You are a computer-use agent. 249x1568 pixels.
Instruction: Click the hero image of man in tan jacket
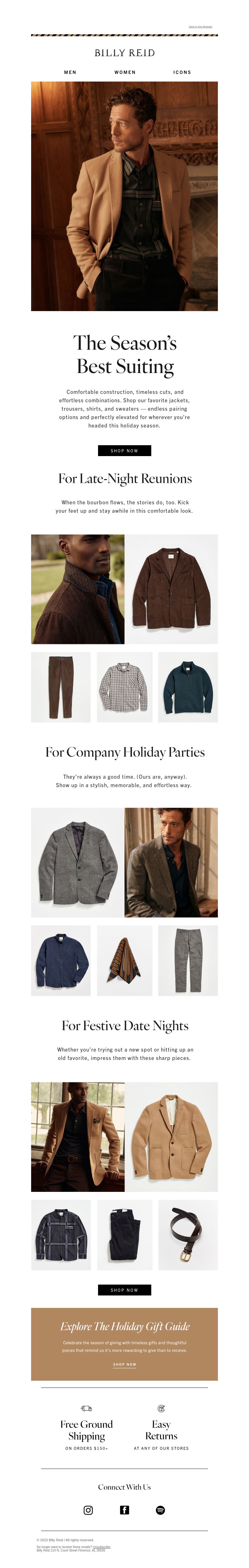point(124,196)
